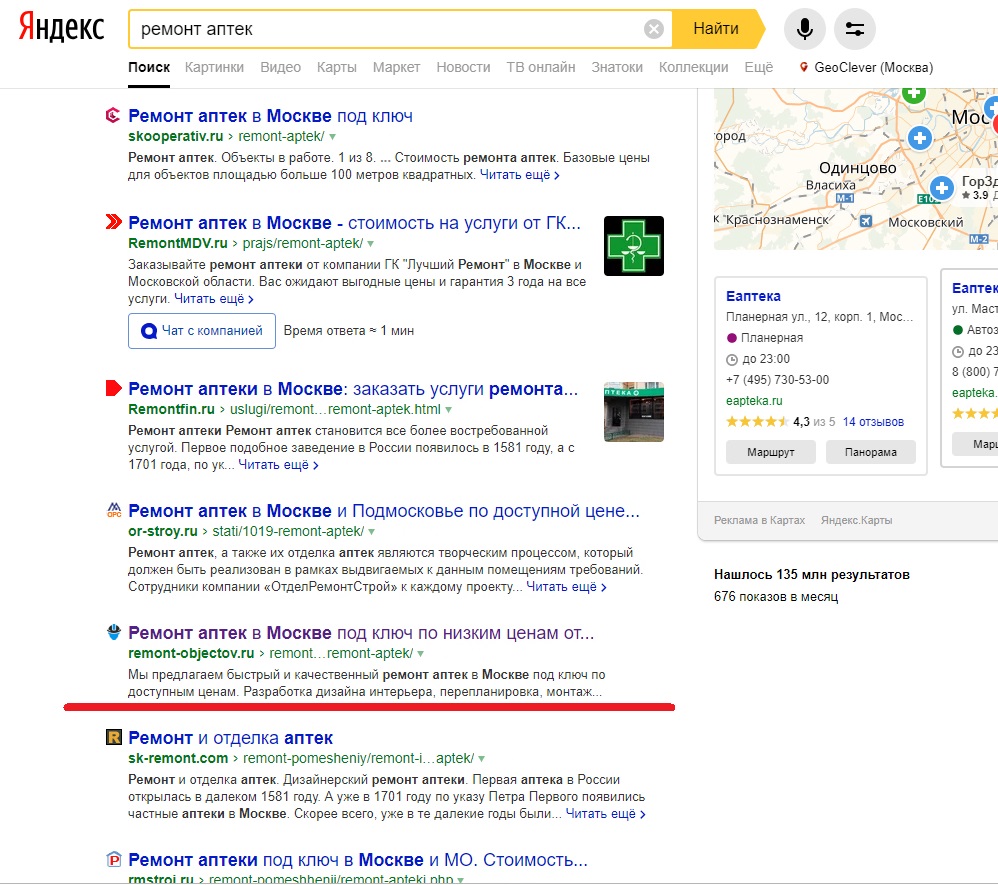This screenshot has height=885, width=998.
Task: Open eapteka.ru link on Планерная card
Action: coord(754,400)
